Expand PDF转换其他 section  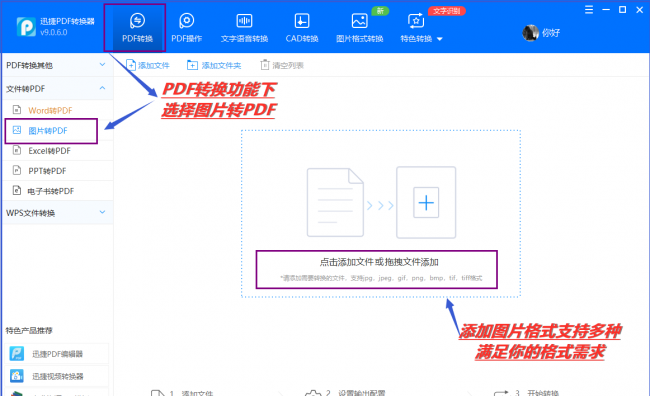[x=57, y=65]
